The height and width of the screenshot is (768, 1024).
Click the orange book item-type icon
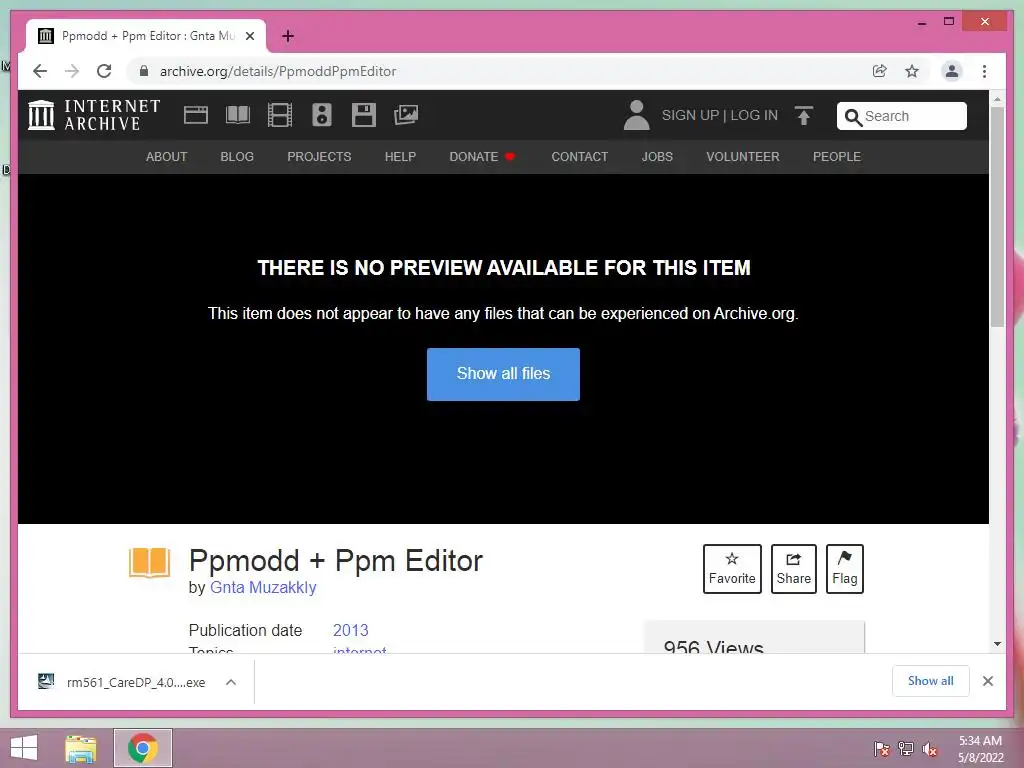(x=149, y=562)
